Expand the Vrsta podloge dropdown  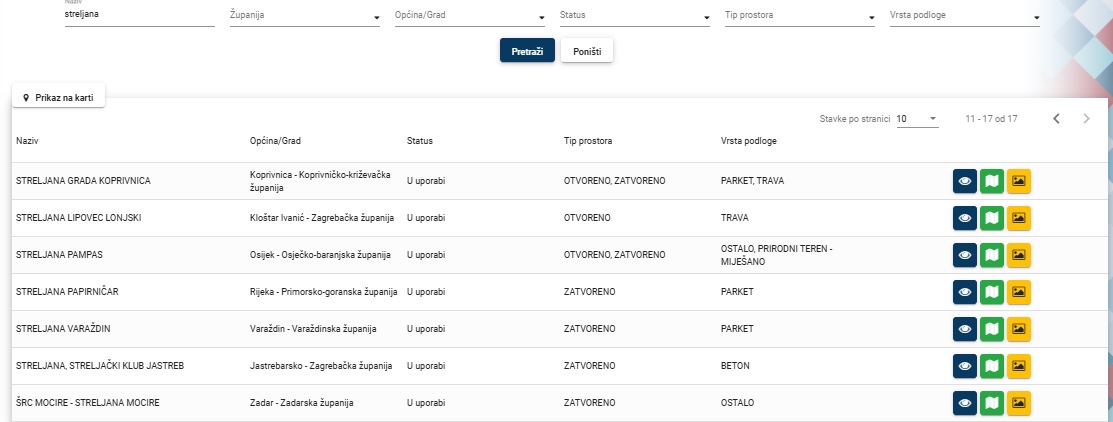pyautogui.click(x=965, y=17)
